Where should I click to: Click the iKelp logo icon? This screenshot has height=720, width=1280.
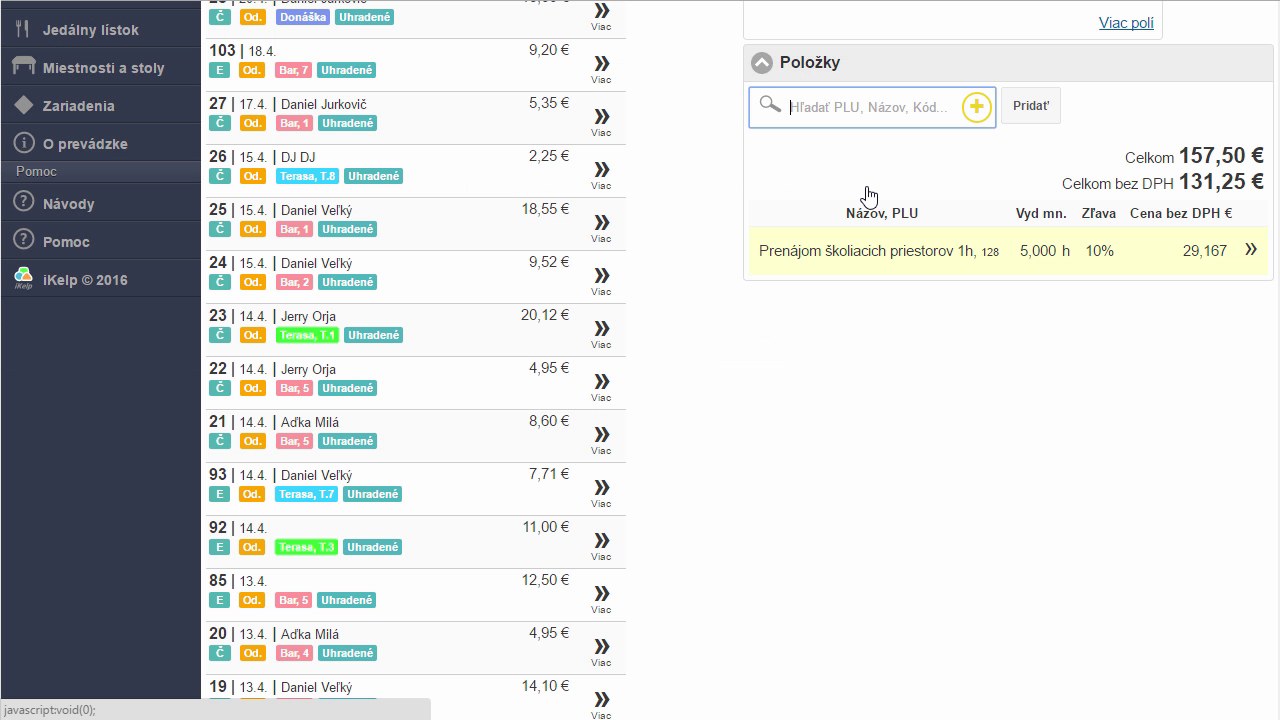[x=23, y=279]
